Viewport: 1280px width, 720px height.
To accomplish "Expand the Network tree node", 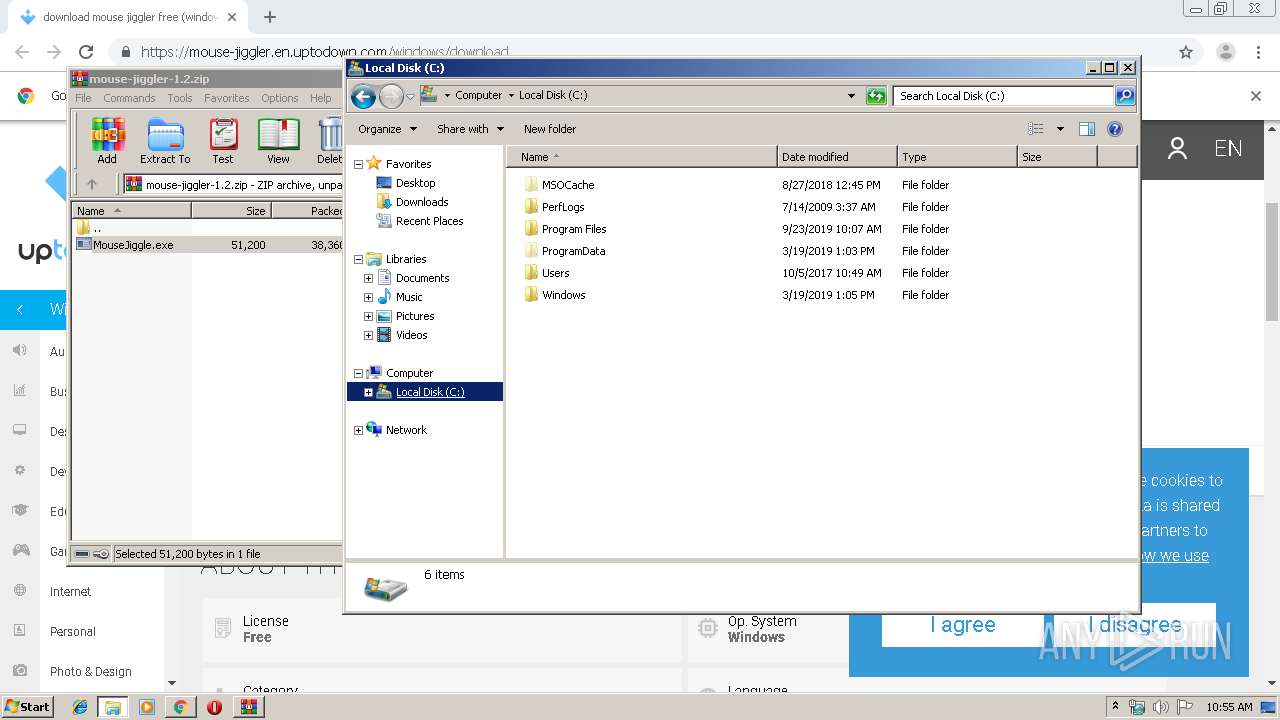I will (x=359, y=430).
